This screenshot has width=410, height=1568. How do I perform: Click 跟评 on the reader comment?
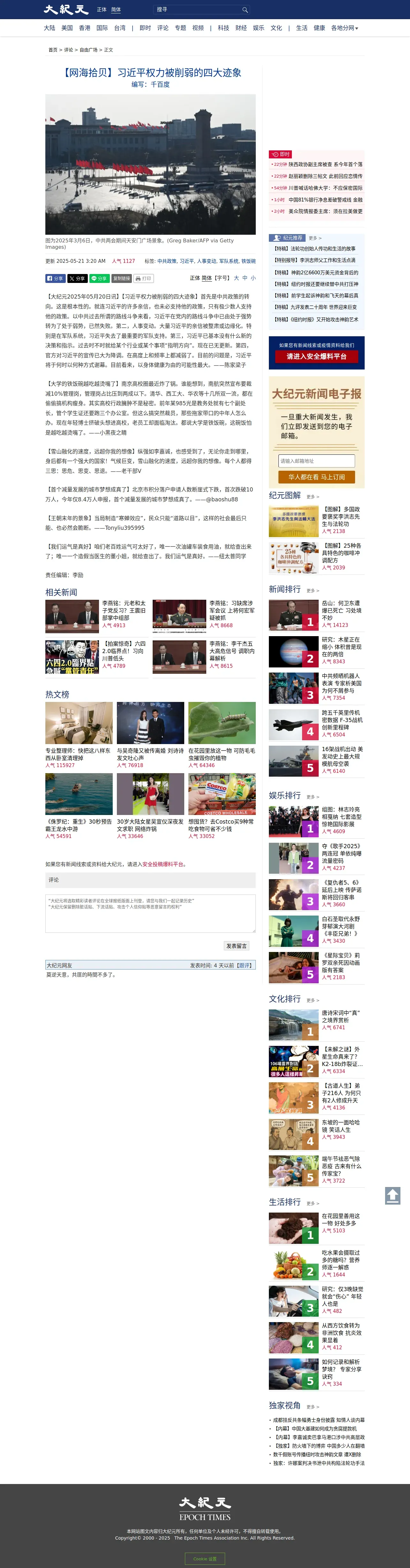tap(244, 965)
